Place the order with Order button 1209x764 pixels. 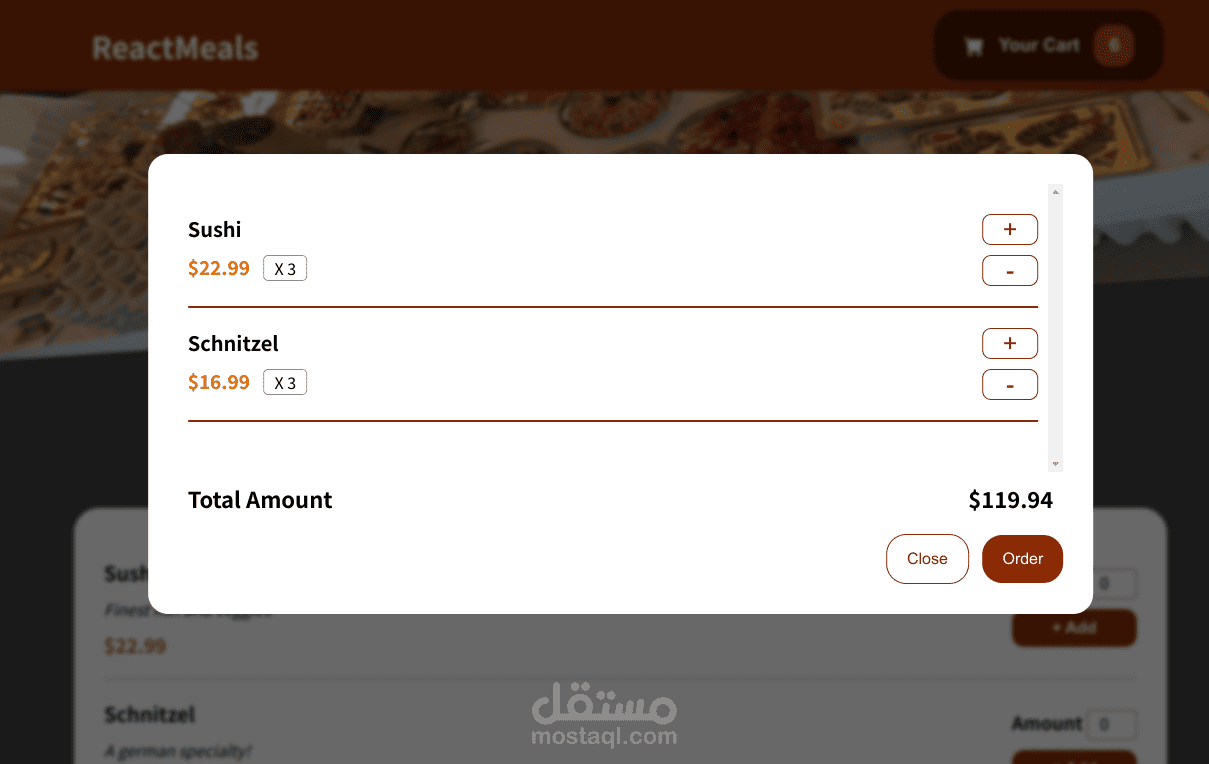[x=1022, y=559]
